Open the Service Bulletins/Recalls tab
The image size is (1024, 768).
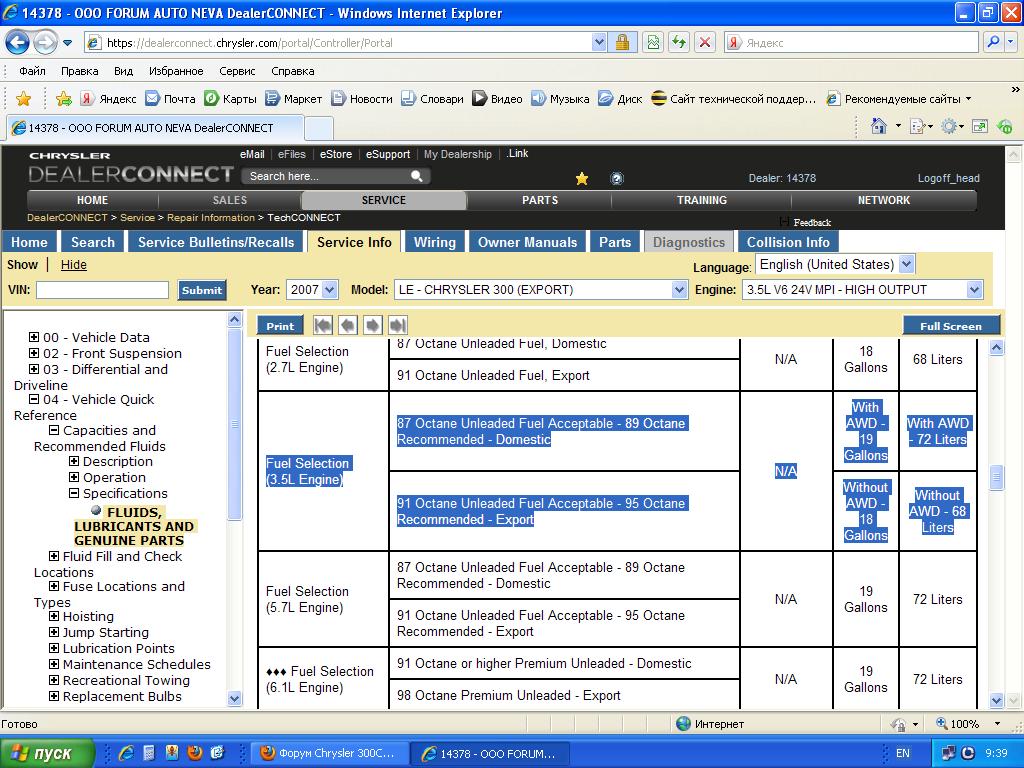[216, 242]
